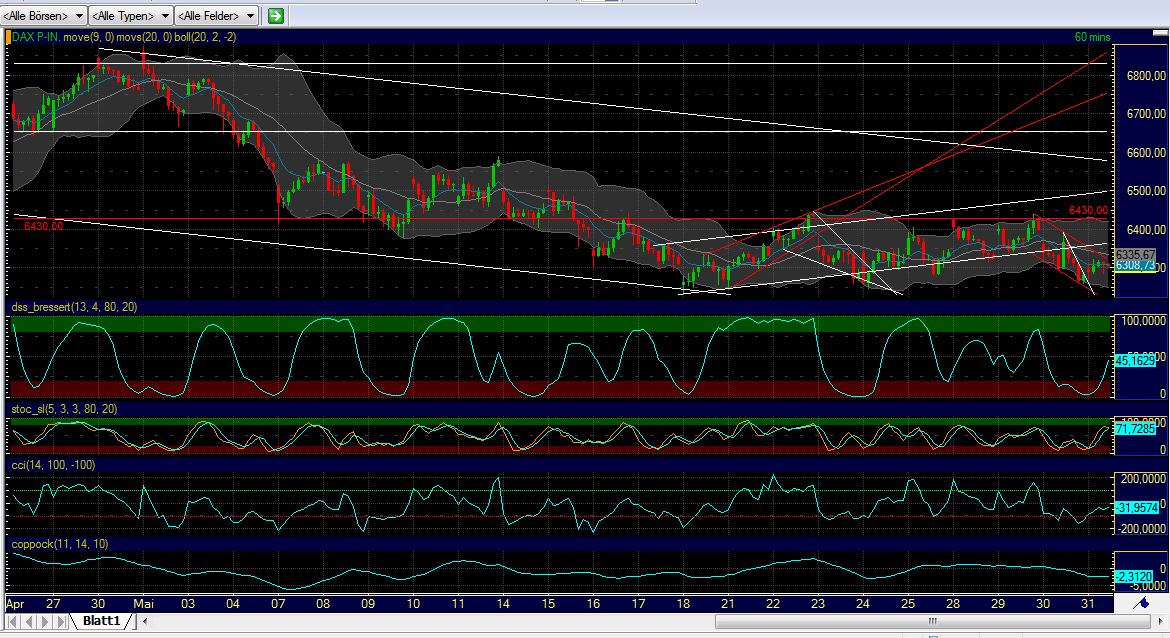
Task: Click the previous-sheet arrow icon
Action: click(28, 621)
